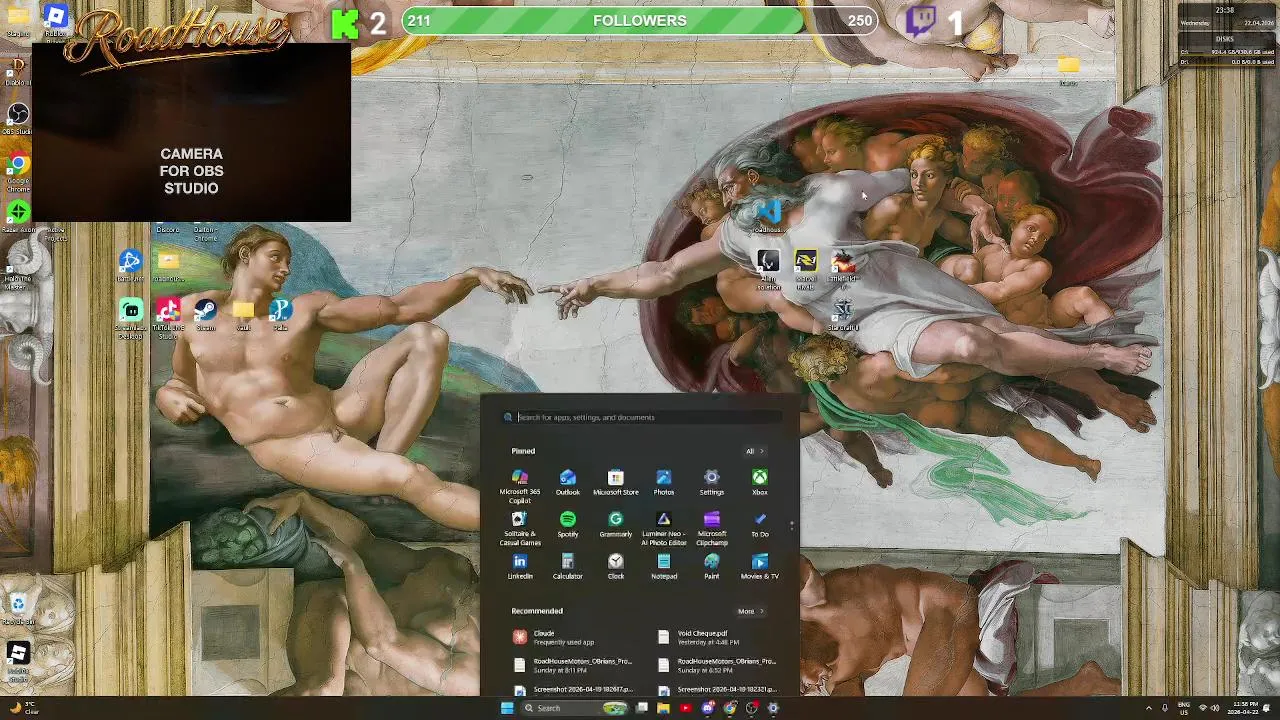Launch Notepad from pinned apps

point(663,567)
